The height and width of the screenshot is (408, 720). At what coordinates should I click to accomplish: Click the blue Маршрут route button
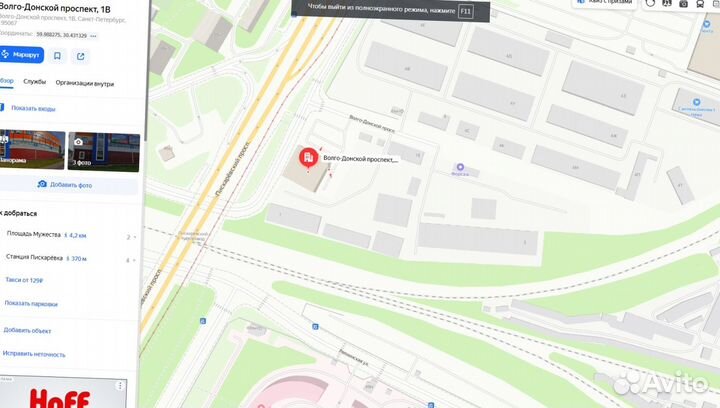point(21,55)
